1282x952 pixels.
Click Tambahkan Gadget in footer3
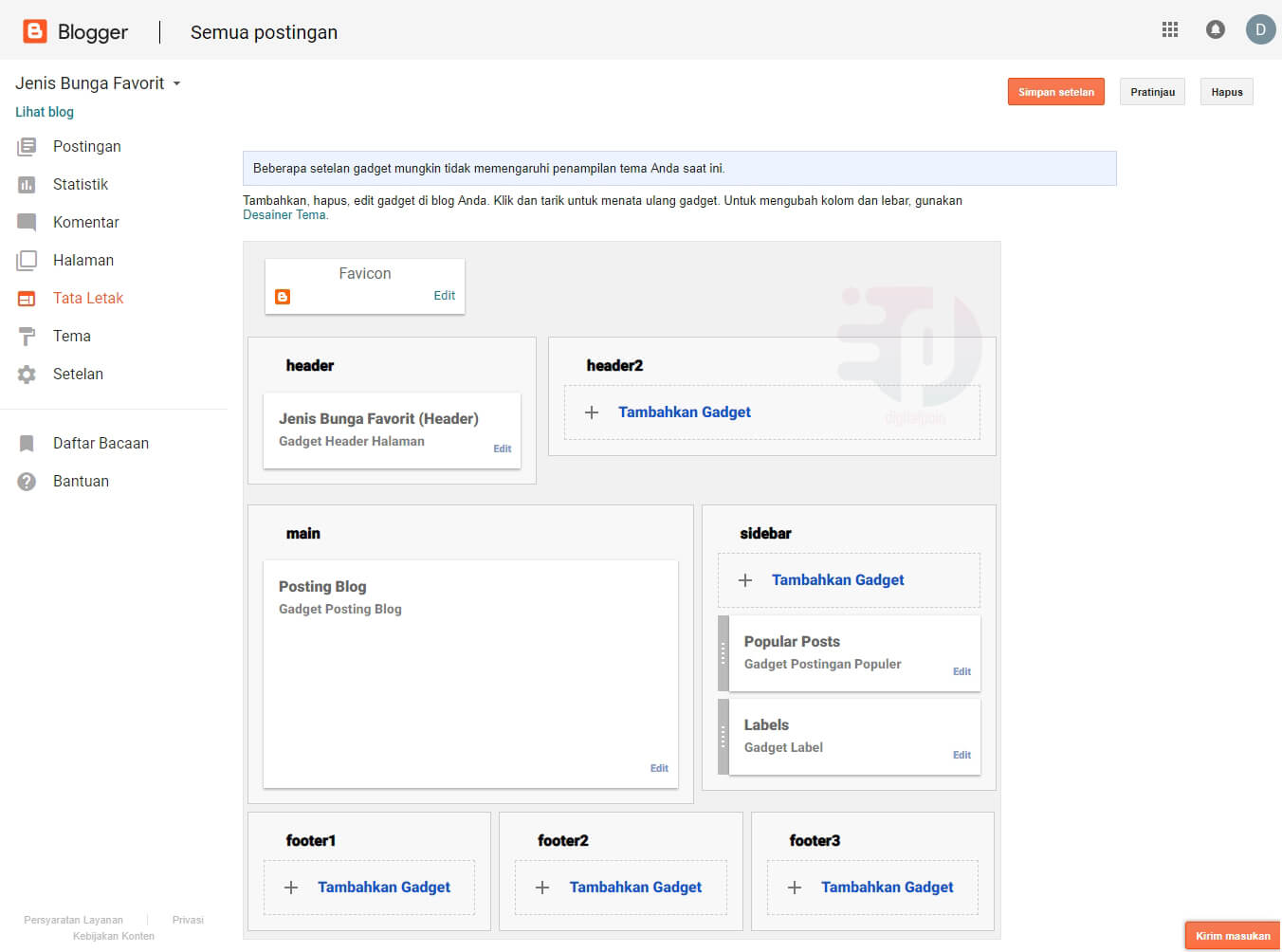tap(888, 888)
